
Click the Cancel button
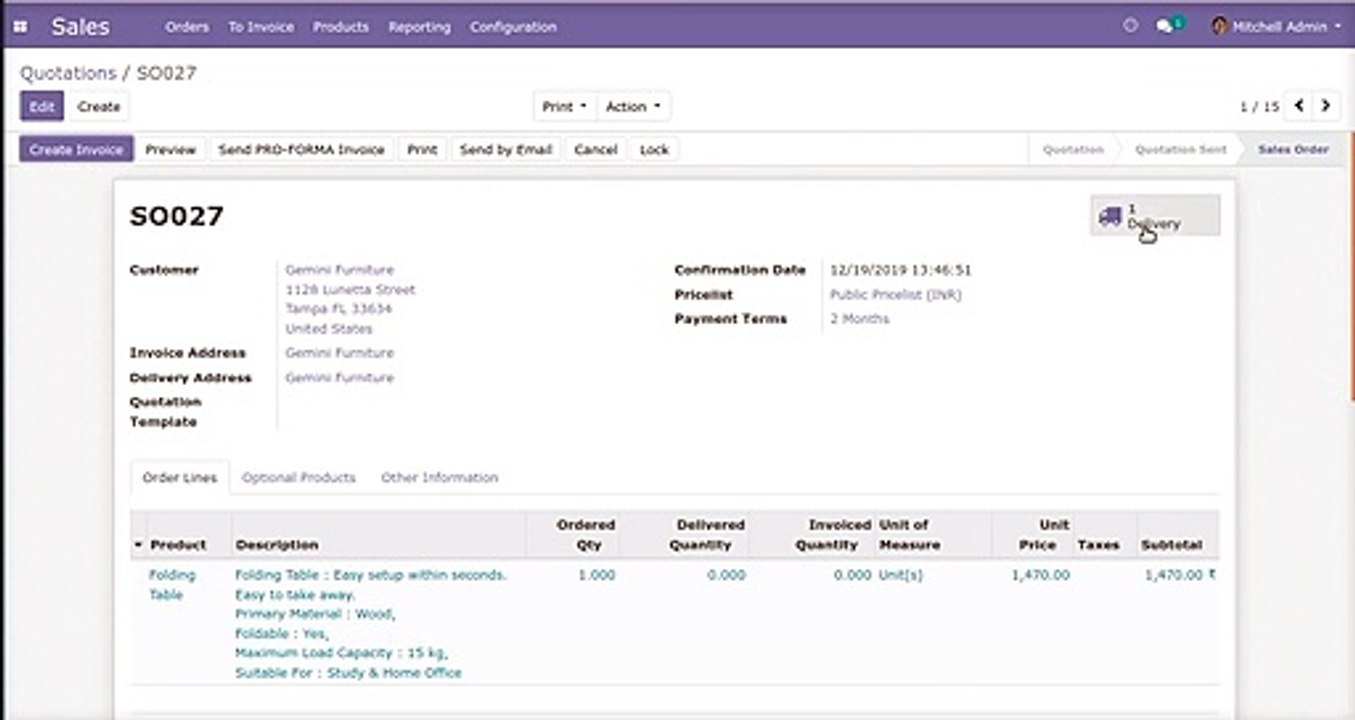[x=596, y=149]
